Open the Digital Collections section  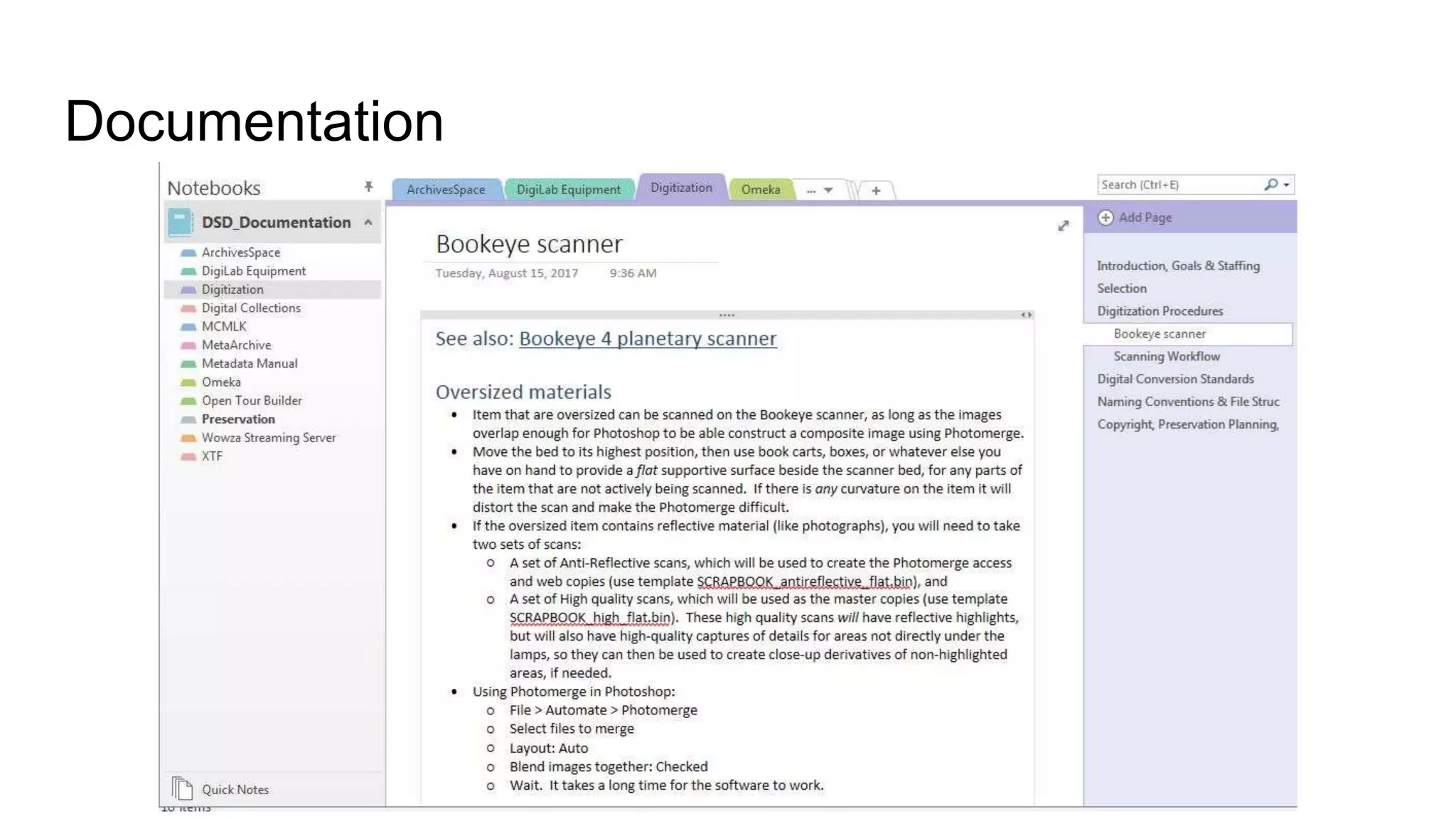point(251,308)
